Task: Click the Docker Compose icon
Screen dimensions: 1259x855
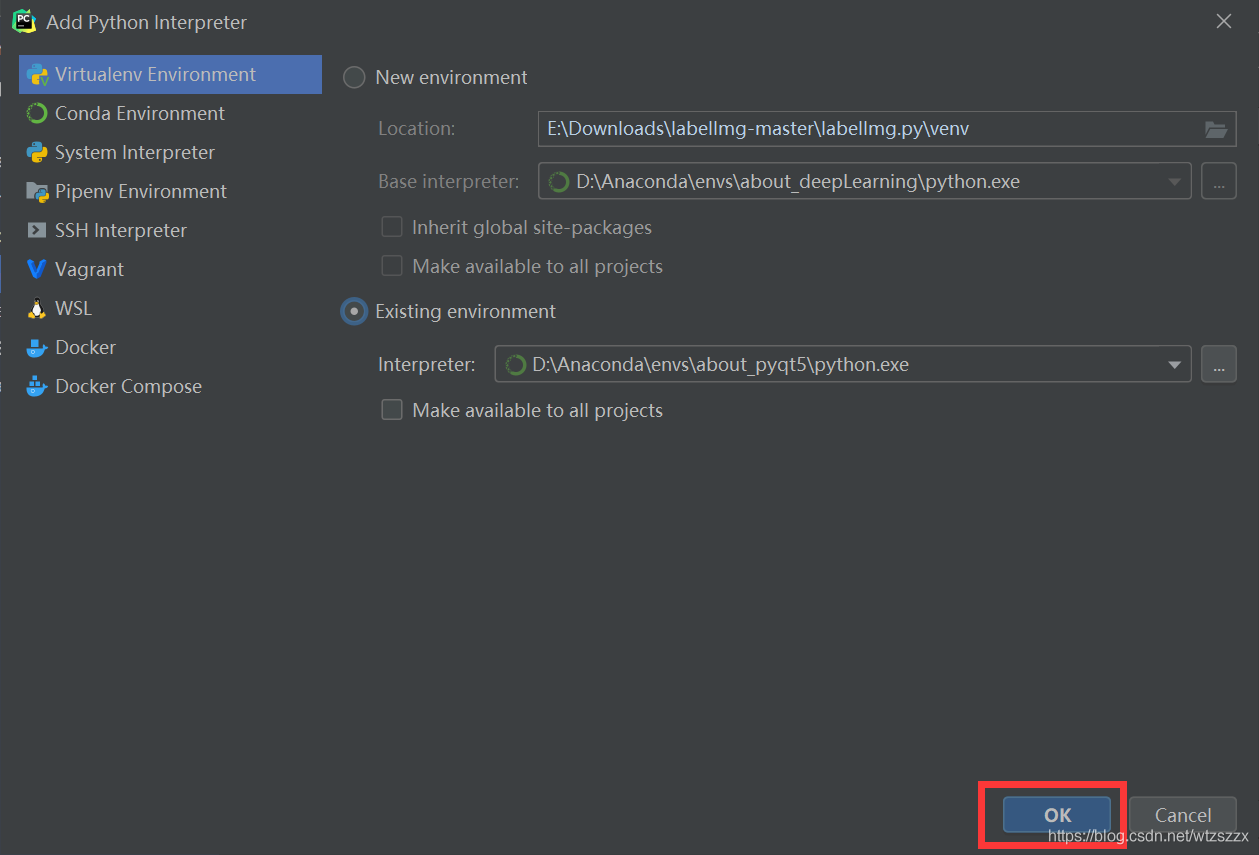Action: [x=37, y=387]
